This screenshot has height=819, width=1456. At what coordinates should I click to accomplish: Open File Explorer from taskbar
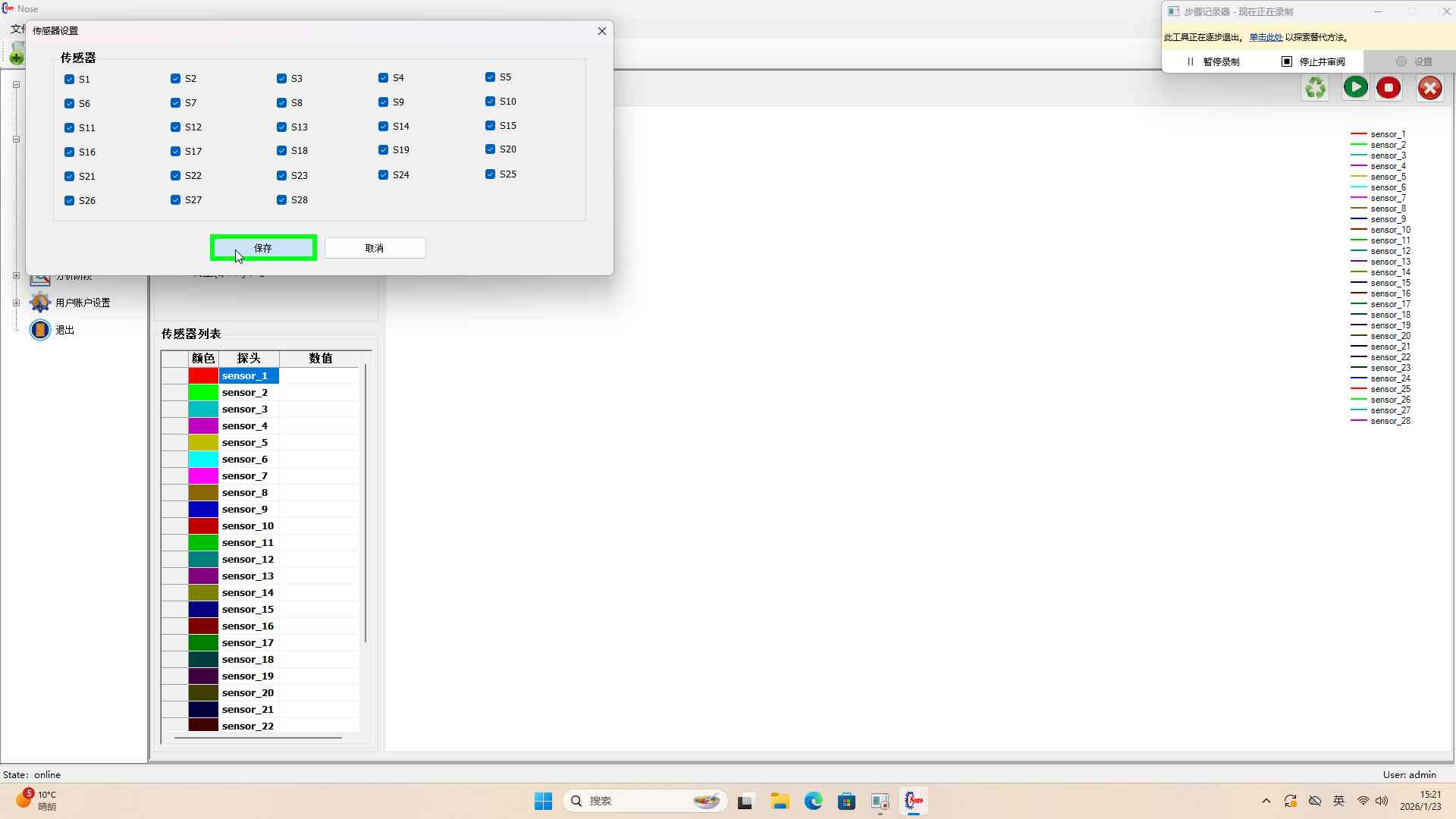[780, 801]
